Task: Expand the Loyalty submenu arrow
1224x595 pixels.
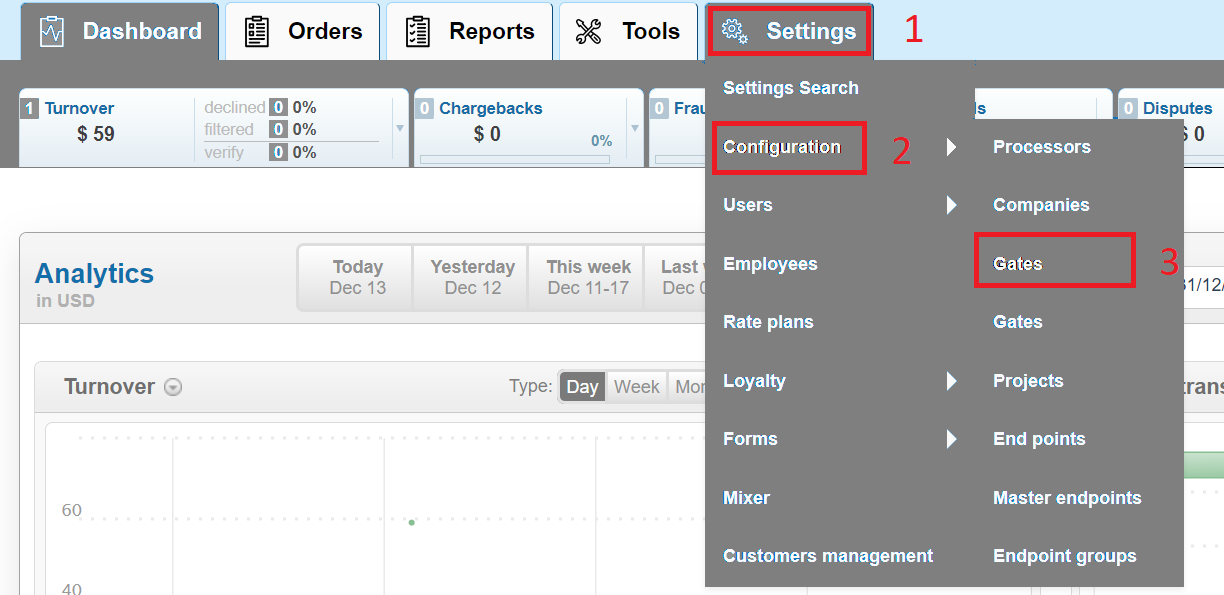Action: click(951, 381)
